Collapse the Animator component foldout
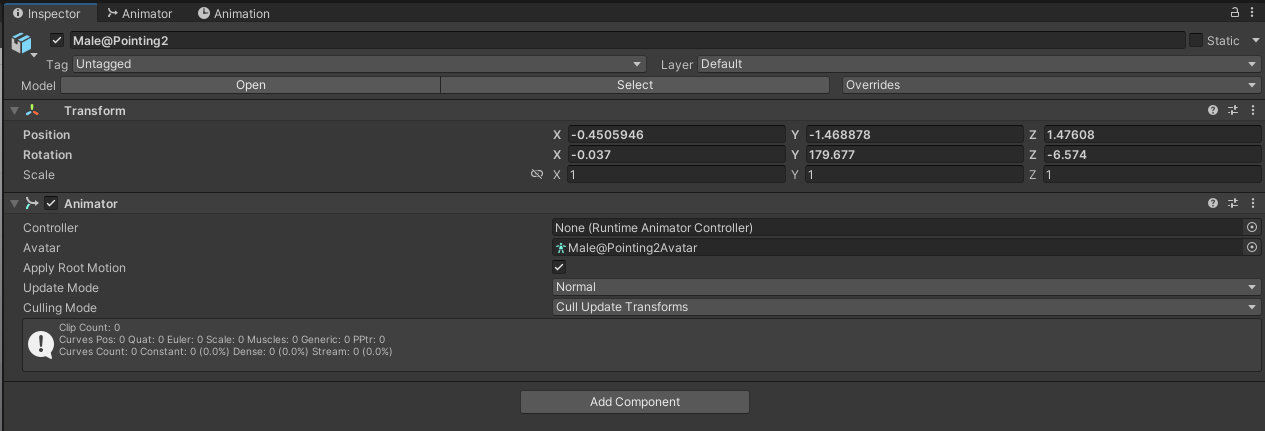The height and width of the screenshot is (431, 1265). pos(14,204)
